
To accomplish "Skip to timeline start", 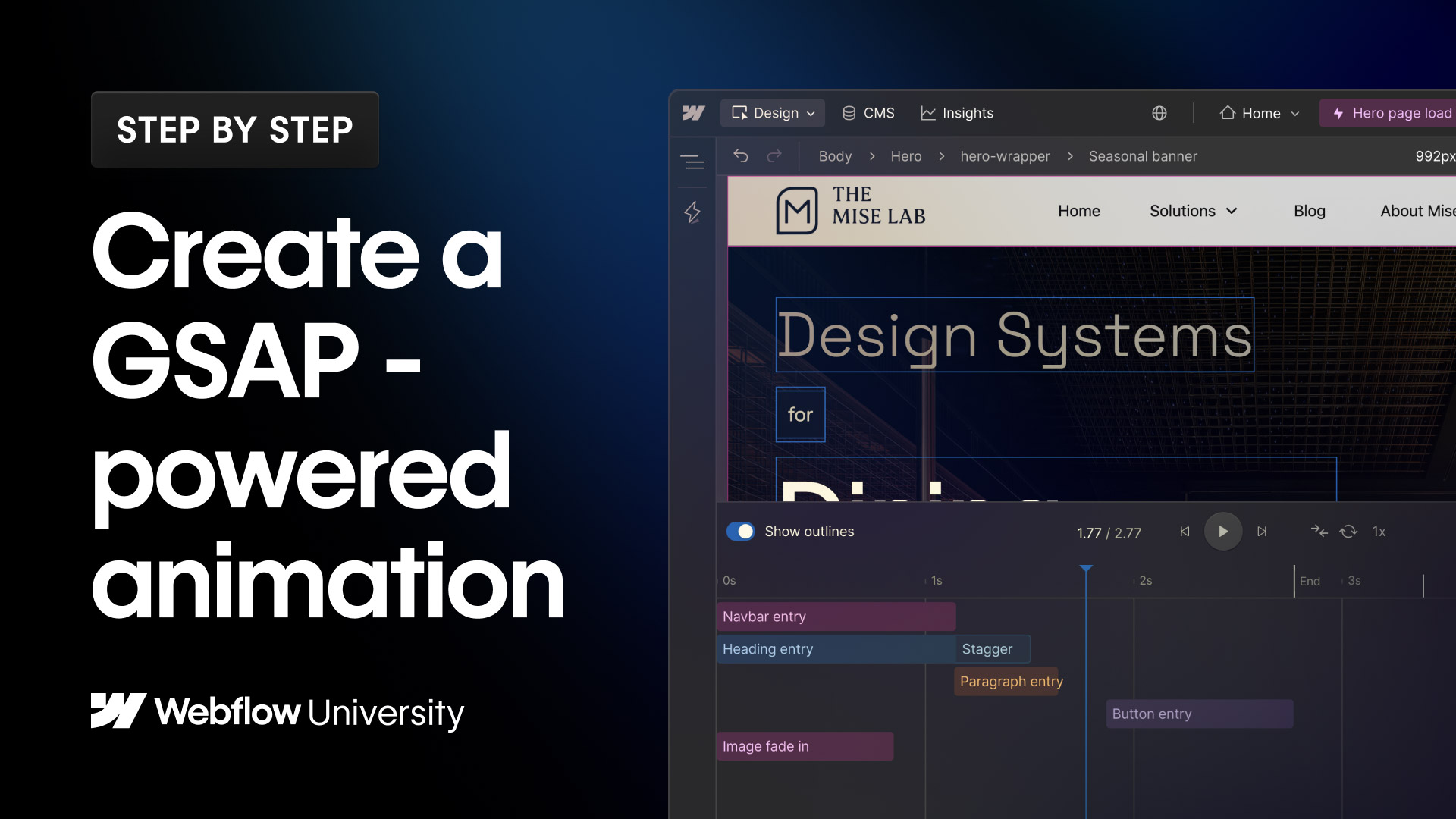I will click(1185, 532).
